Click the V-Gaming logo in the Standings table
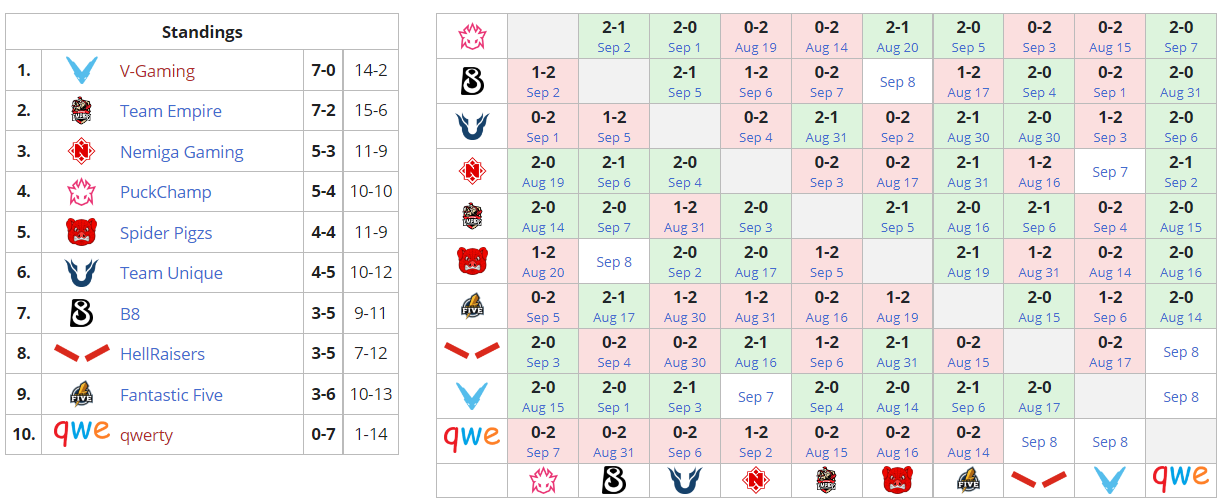 (81, 71)
